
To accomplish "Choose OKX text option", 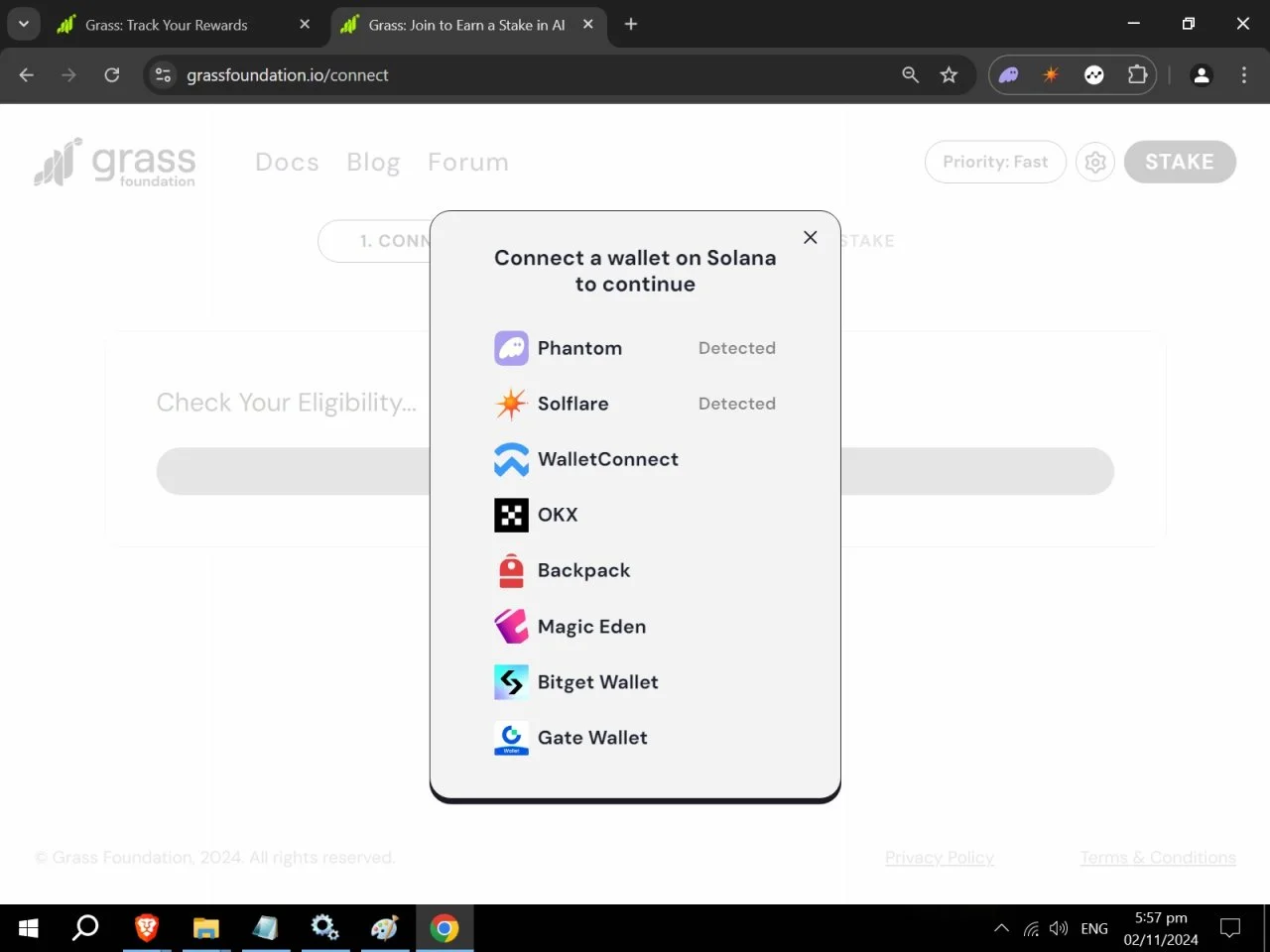I will (x=558, y=515).
